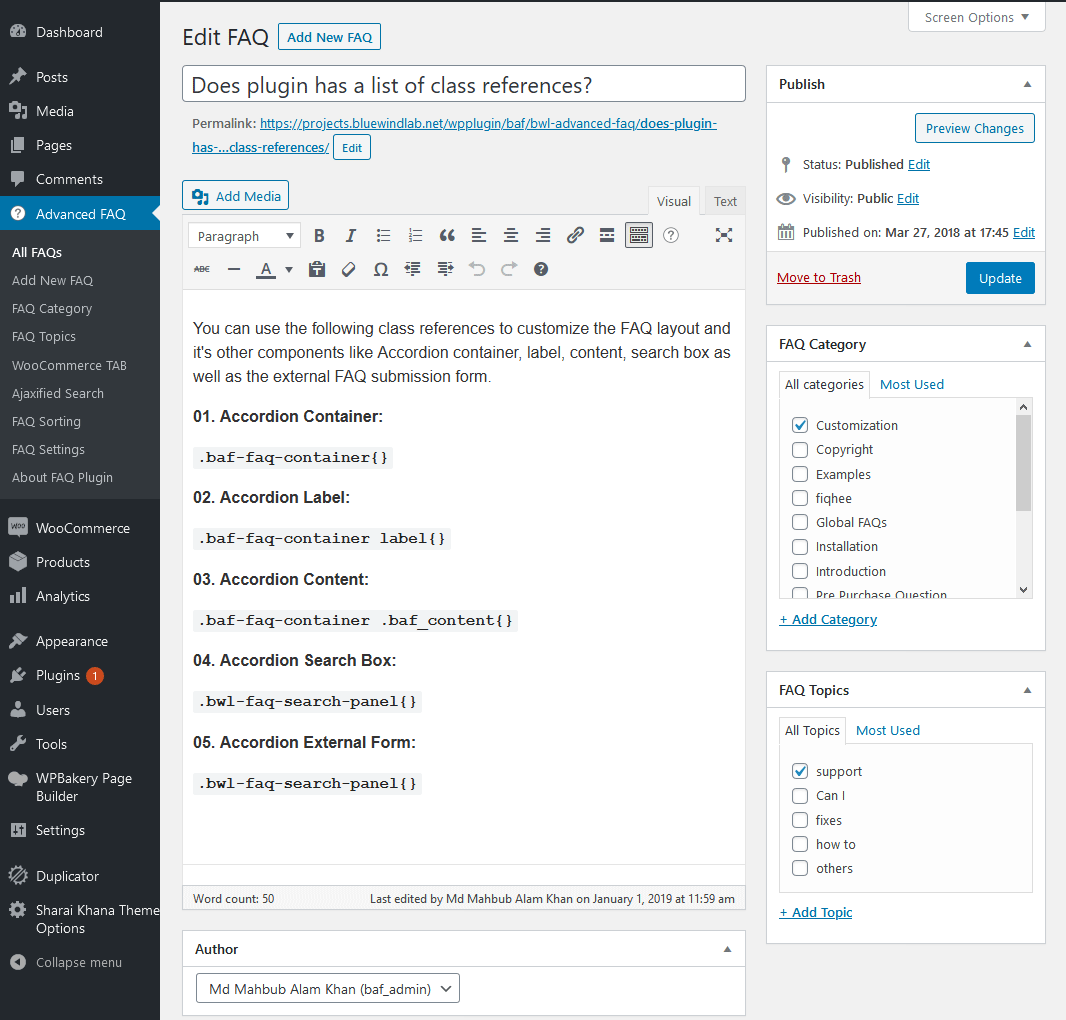This screenshot has height=1020, width=1066.
Task: Edit the Published on date
Action: pos(1024,233)
